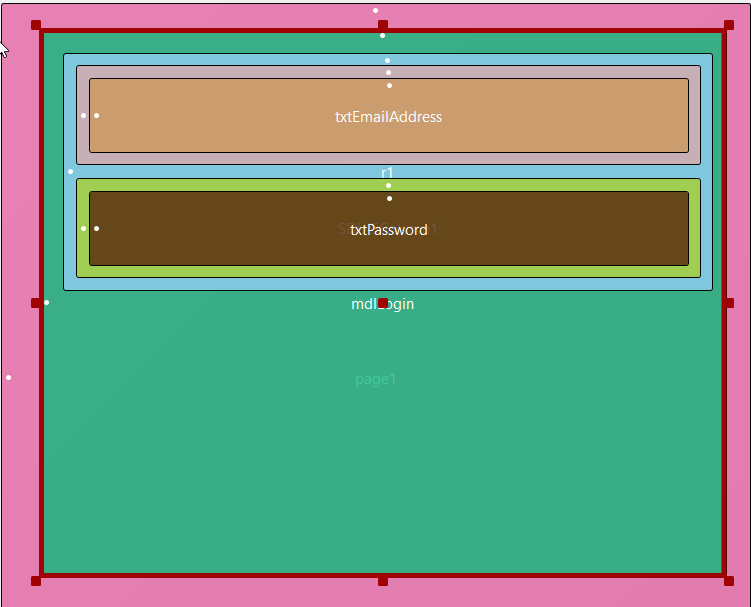Click the mdlLogin label text
Image resolution: width=751 pixels, height=607 pixels.
[x=383, y=304]
